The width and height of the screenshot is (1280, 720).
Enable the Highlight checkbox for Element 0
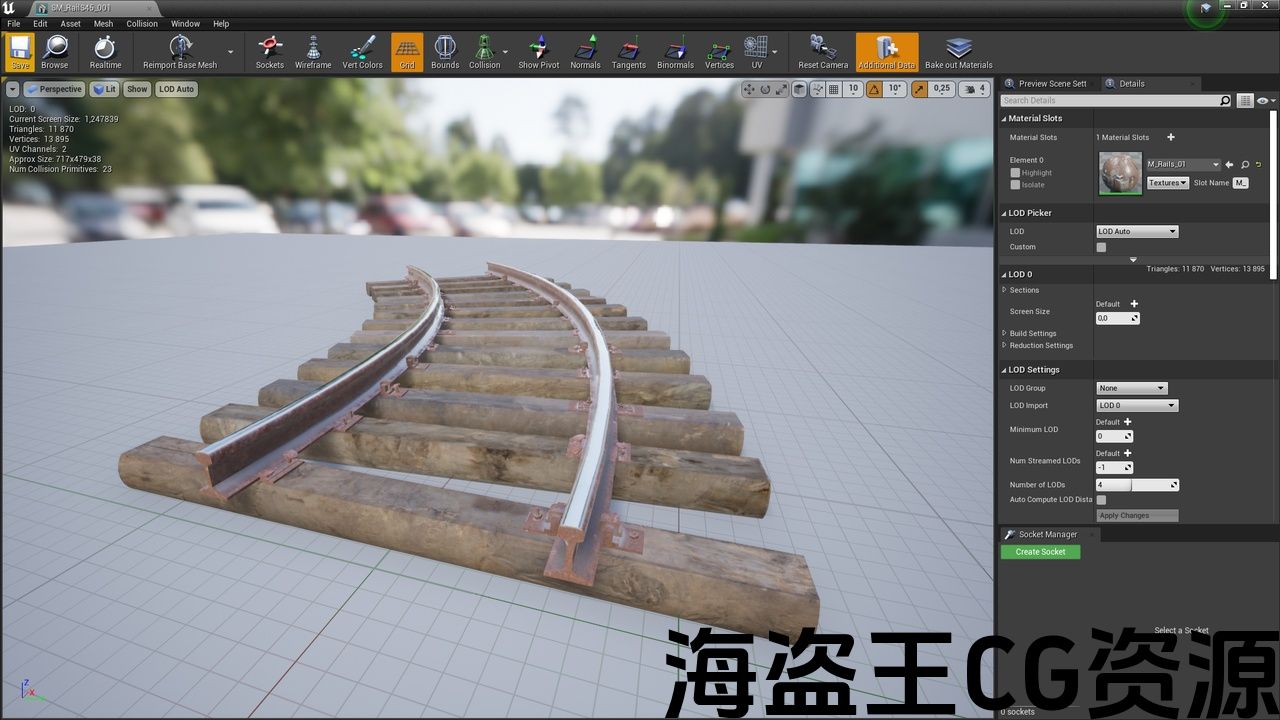[x=1015, y=173]
